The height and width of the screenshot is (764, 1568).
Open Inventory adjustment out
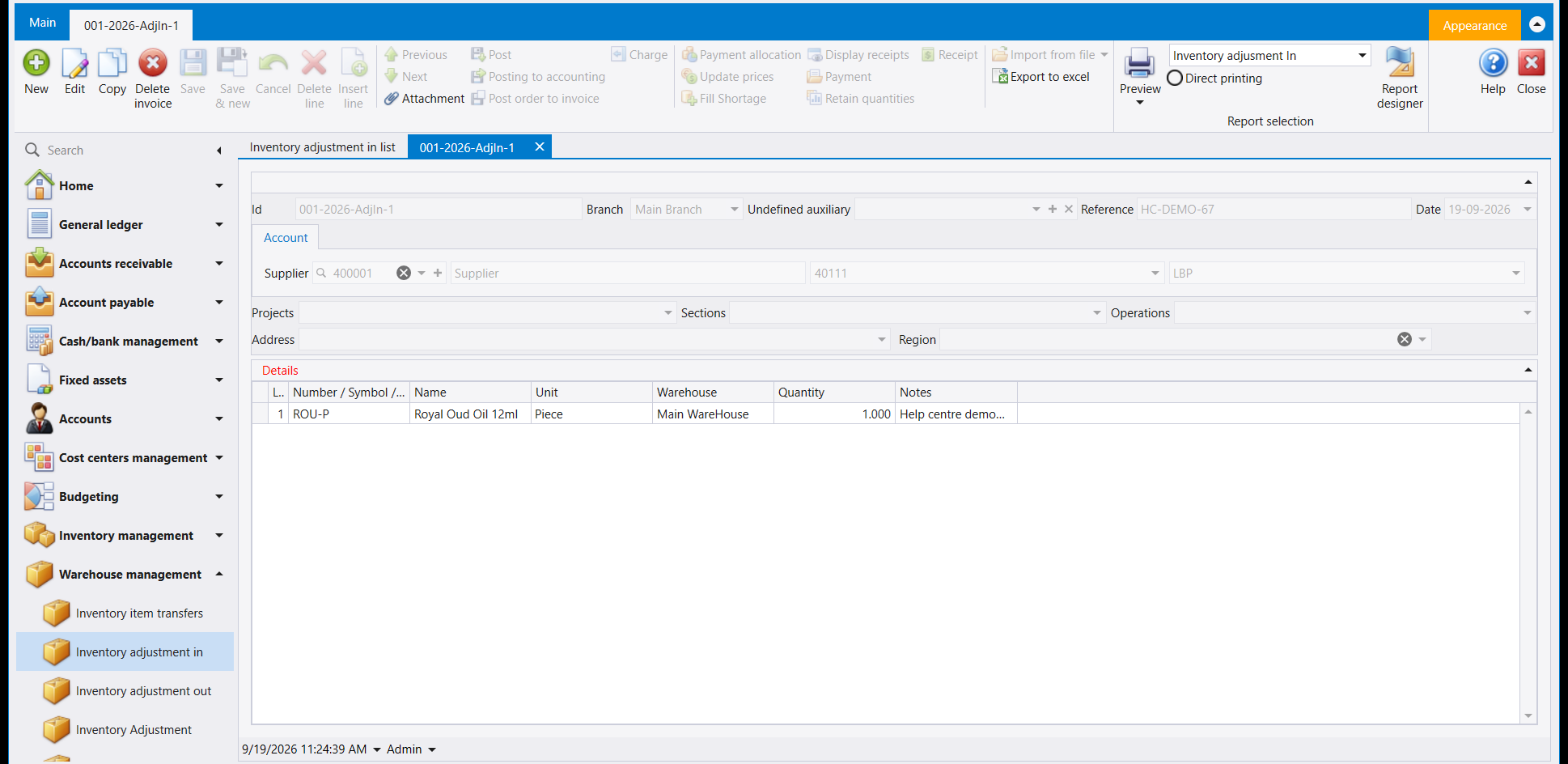[x=125, y=691]
